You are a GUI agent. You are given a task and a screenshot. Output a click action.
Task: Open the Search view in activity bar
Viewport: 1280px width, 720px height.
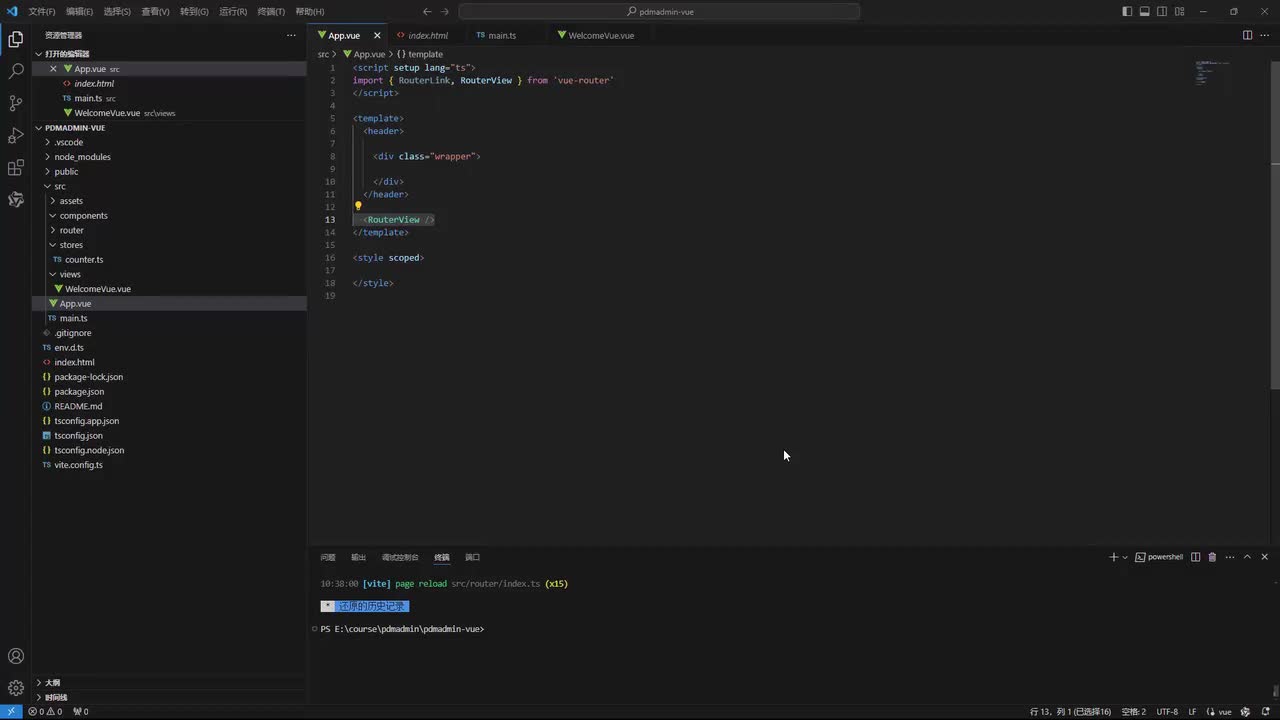(16, 72)
